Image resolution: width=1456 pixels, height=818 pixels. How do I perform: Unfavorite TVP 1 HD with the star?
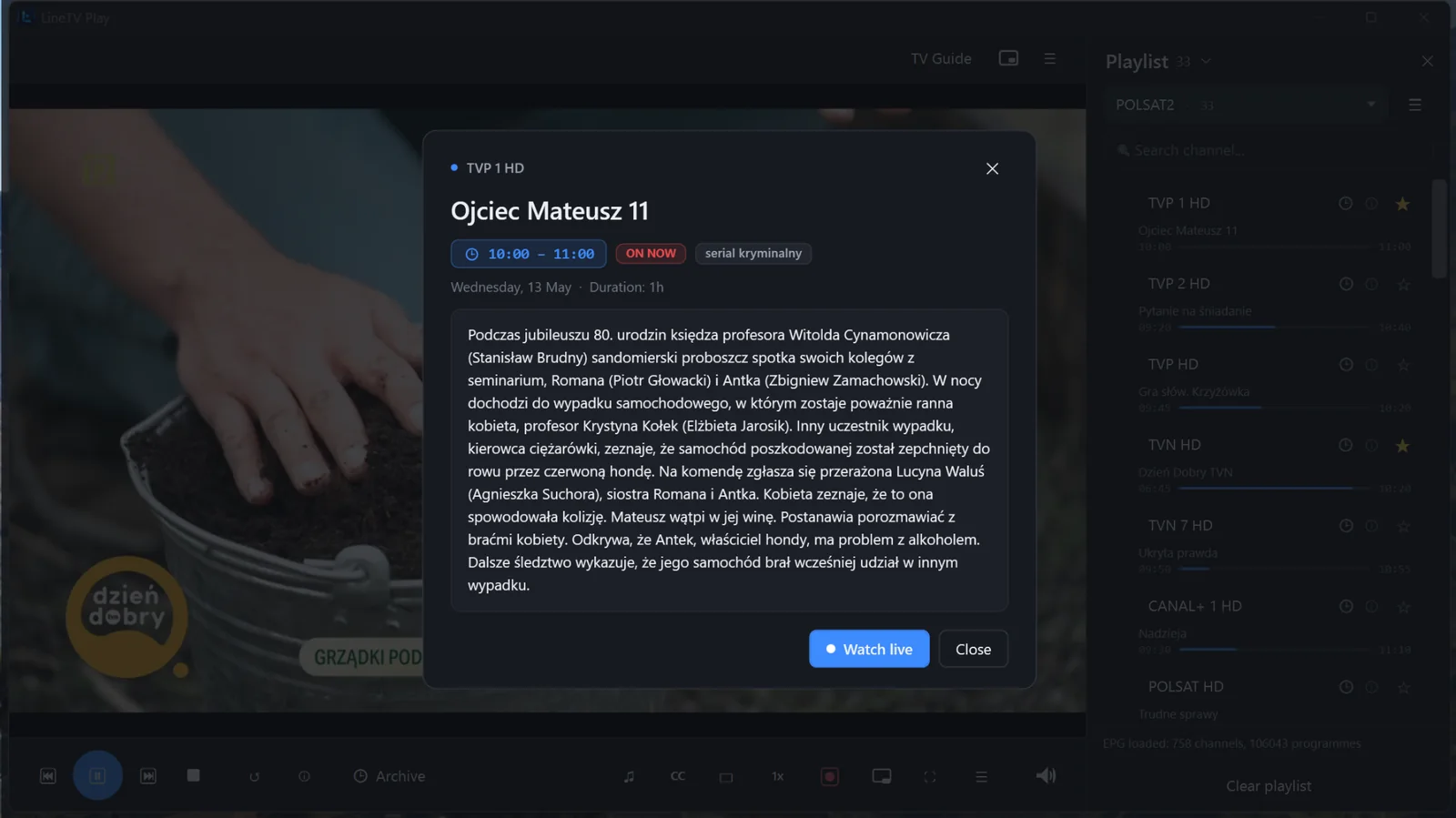[x=1402, y=204]
